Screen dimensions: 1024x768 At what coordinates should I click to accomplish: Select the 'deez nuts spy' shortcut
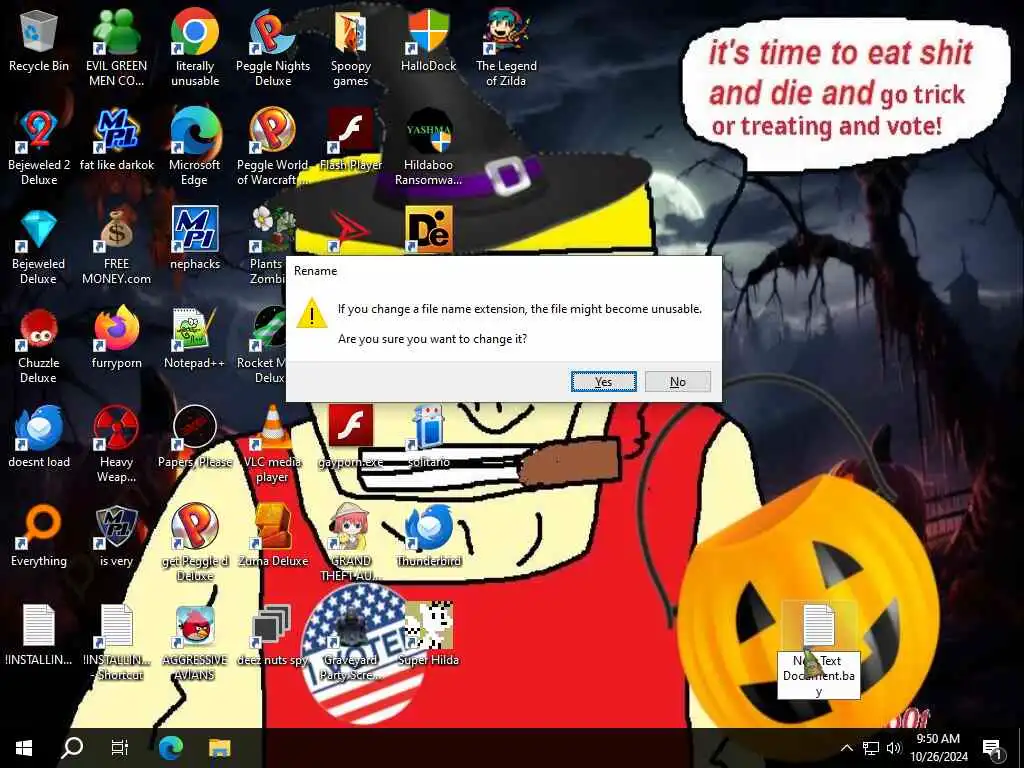pyautogui.click(x=273, y=635)
